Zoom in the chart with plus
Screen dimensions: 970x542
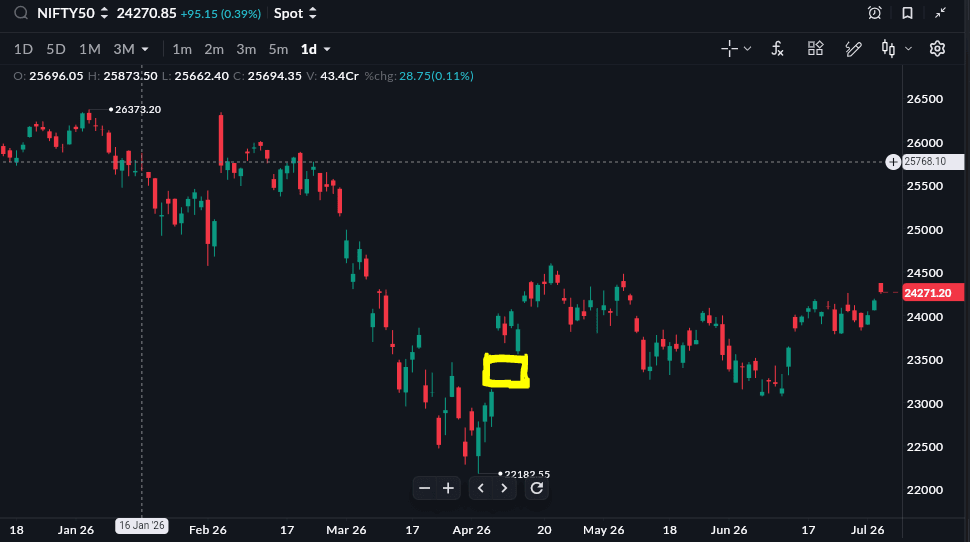tap(449, 488)
